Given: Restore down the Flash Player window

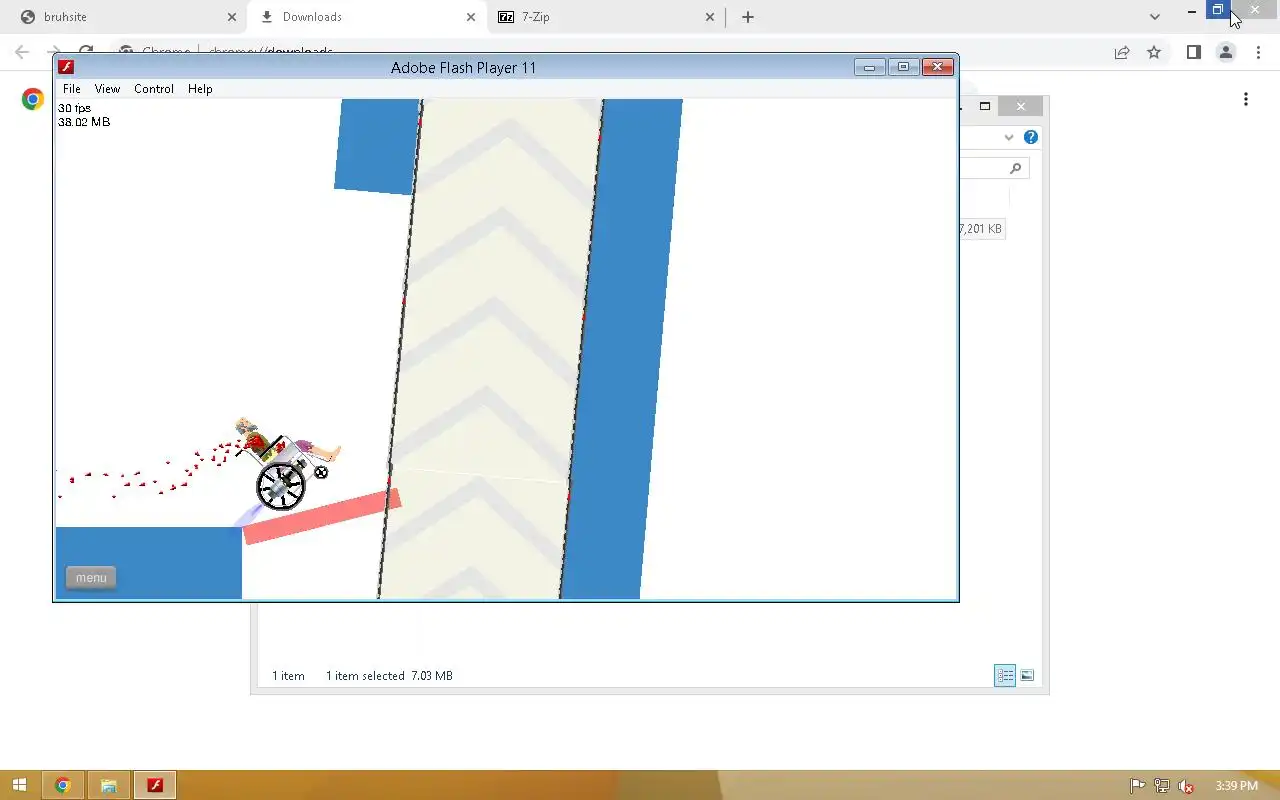Looking at the screenshot, I should tap(904, 67).
